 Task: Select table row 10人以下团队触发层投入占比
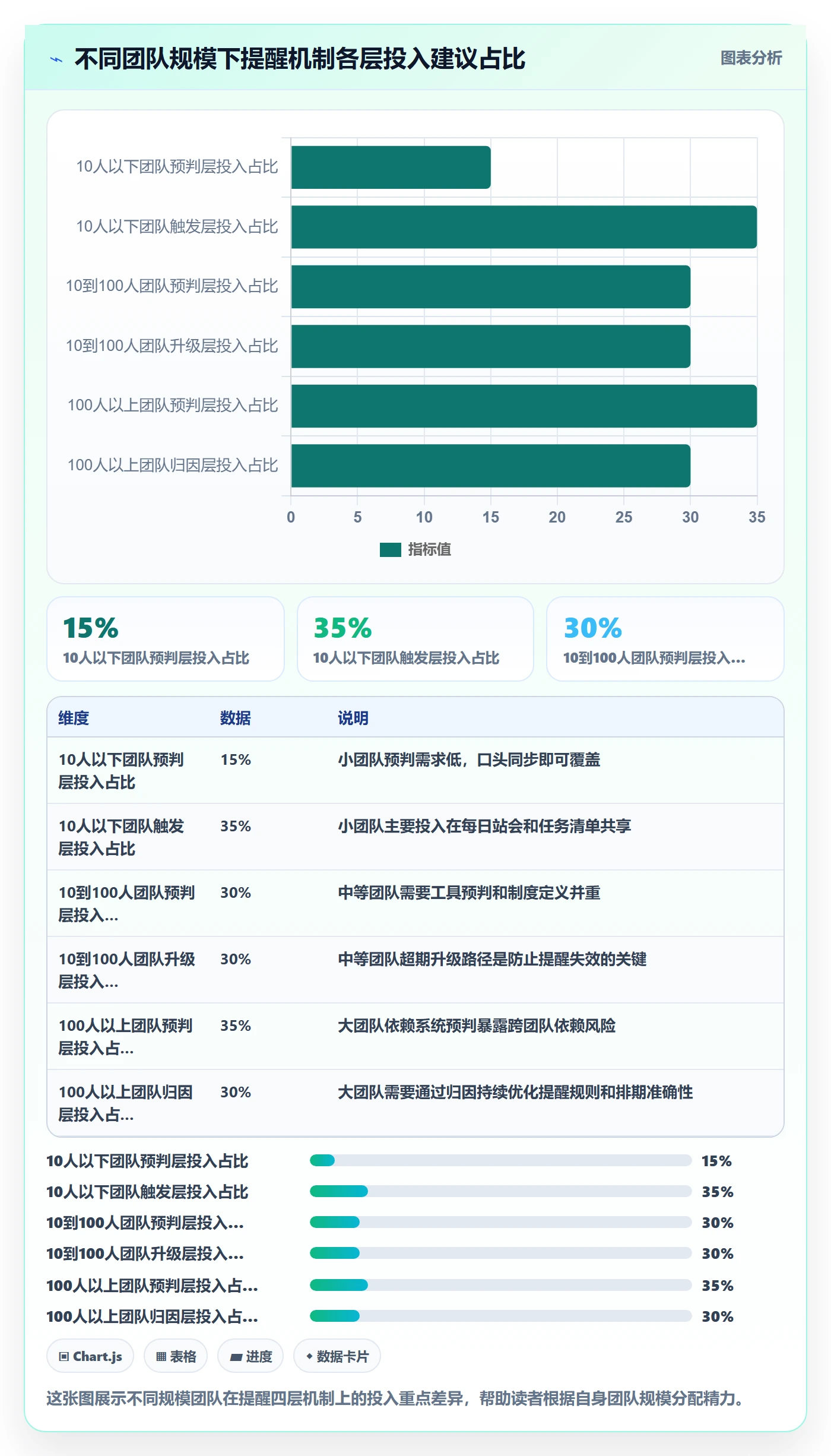pyautogui.click(x=415, y=837)
